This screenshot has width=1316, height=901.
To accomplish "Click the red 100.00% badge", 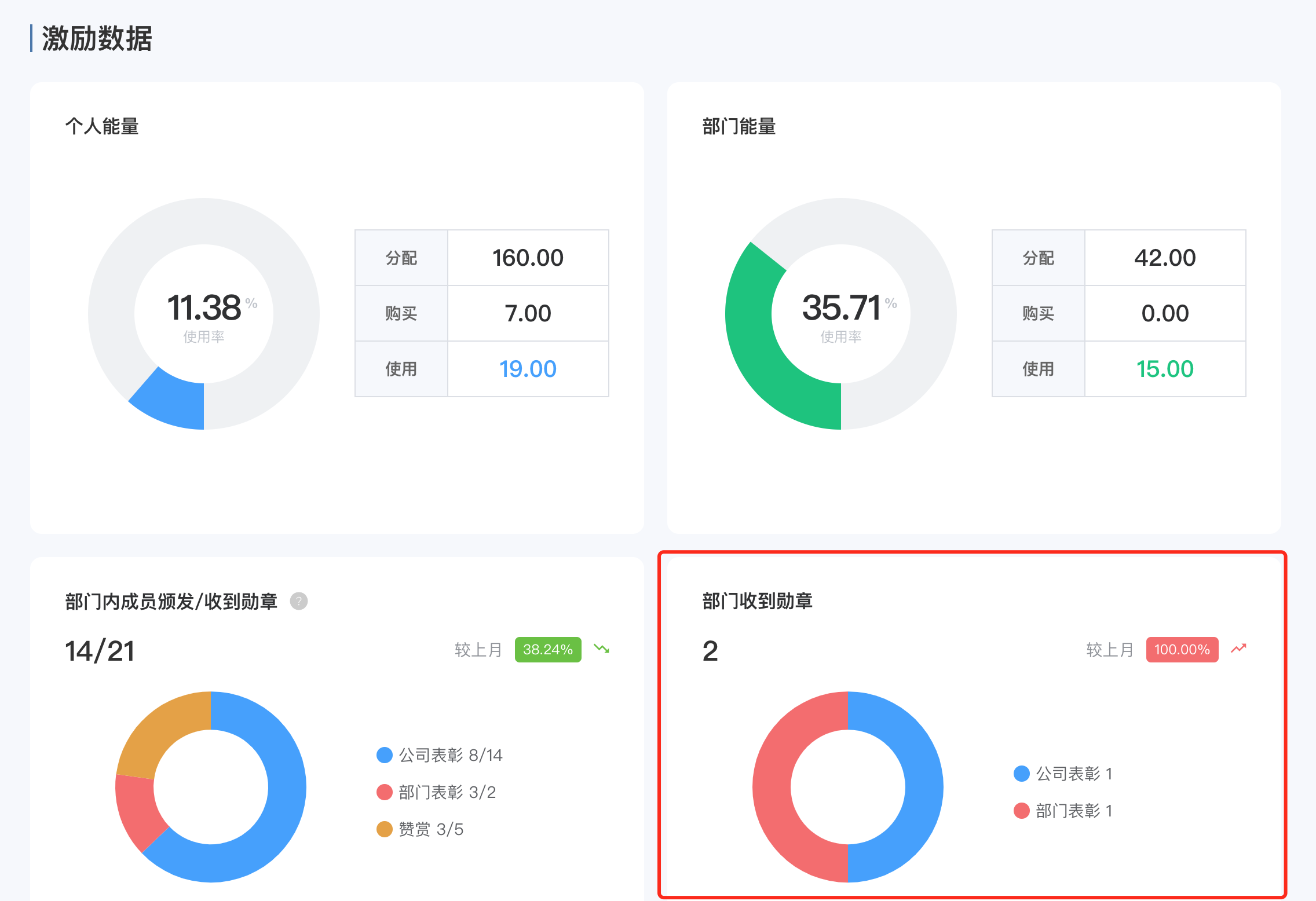I will (1182, 650).
